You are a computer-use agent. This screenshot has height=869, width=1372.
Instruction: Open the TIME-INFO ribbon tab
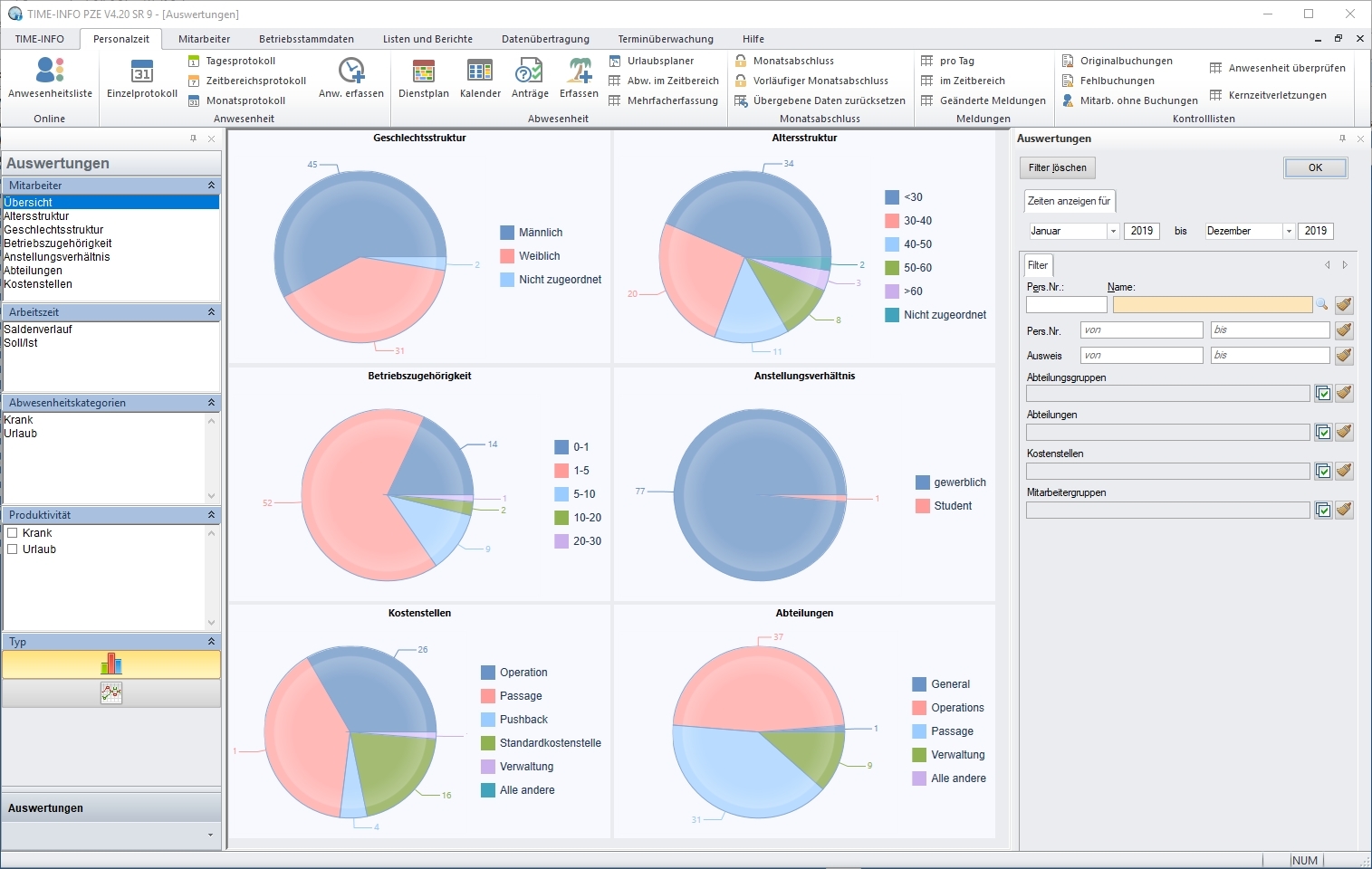tap(40, 39)
